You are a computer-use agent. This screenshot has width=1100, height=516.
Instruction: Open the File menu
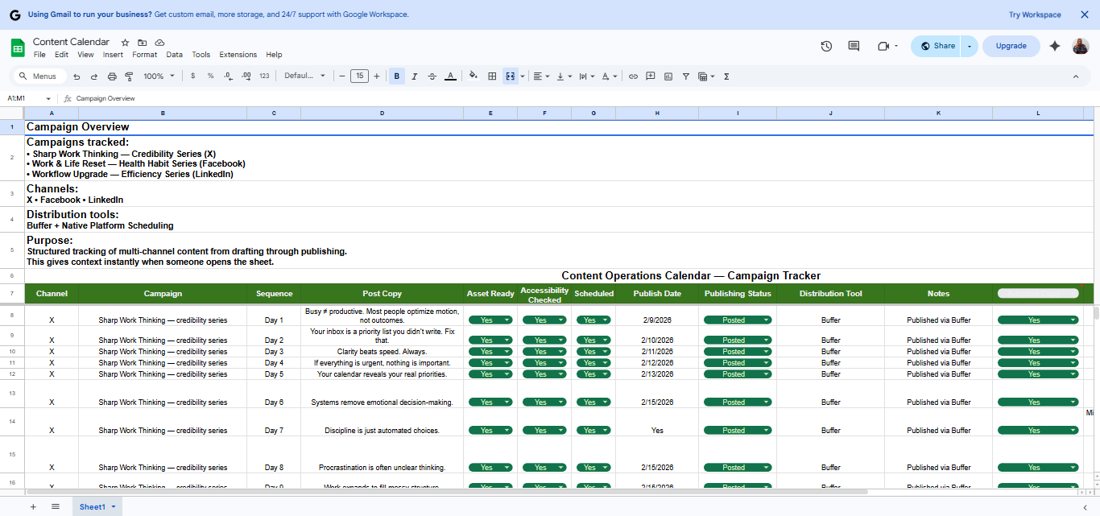[39, 55]
